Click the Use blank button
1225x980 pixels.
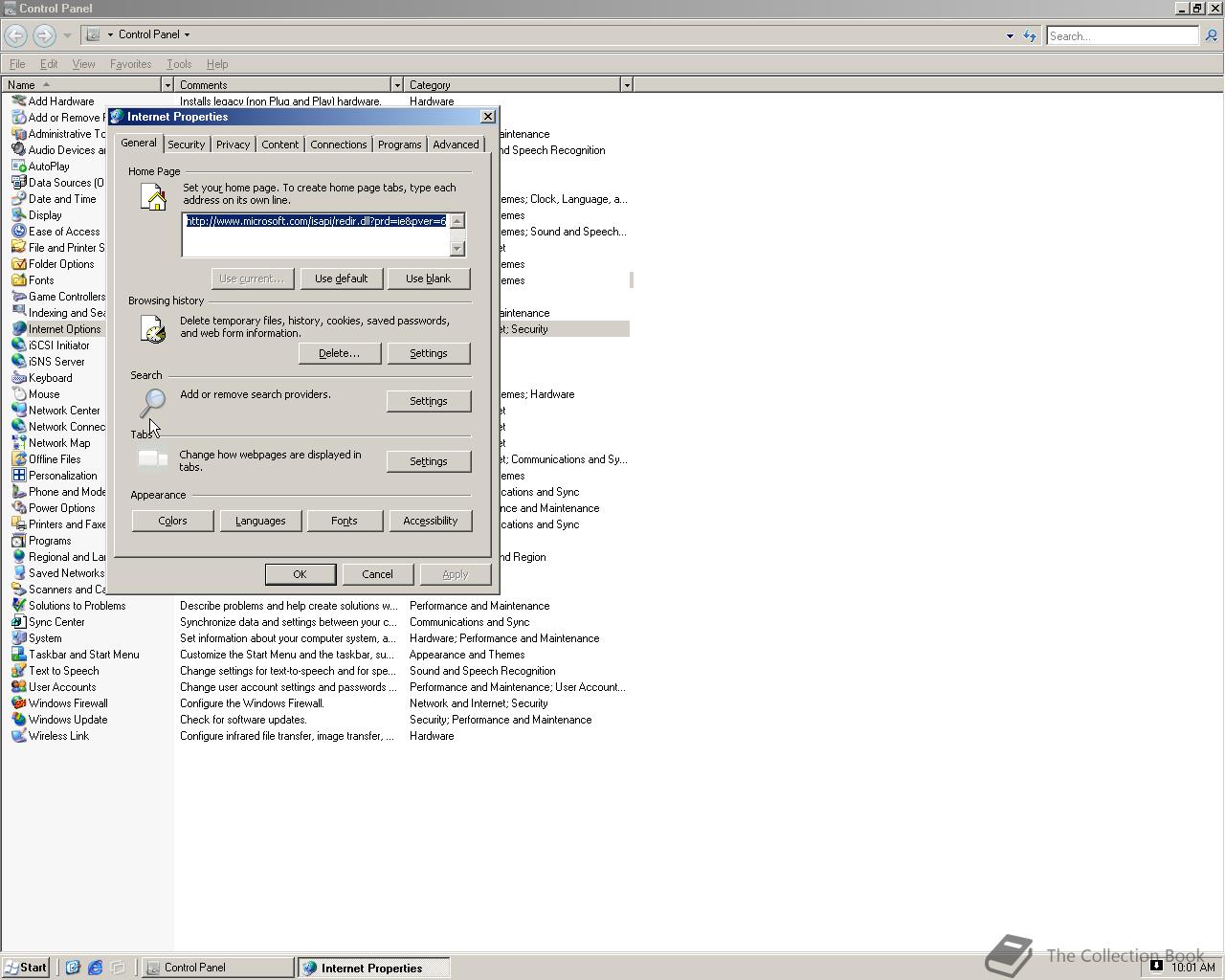[428, 278]
